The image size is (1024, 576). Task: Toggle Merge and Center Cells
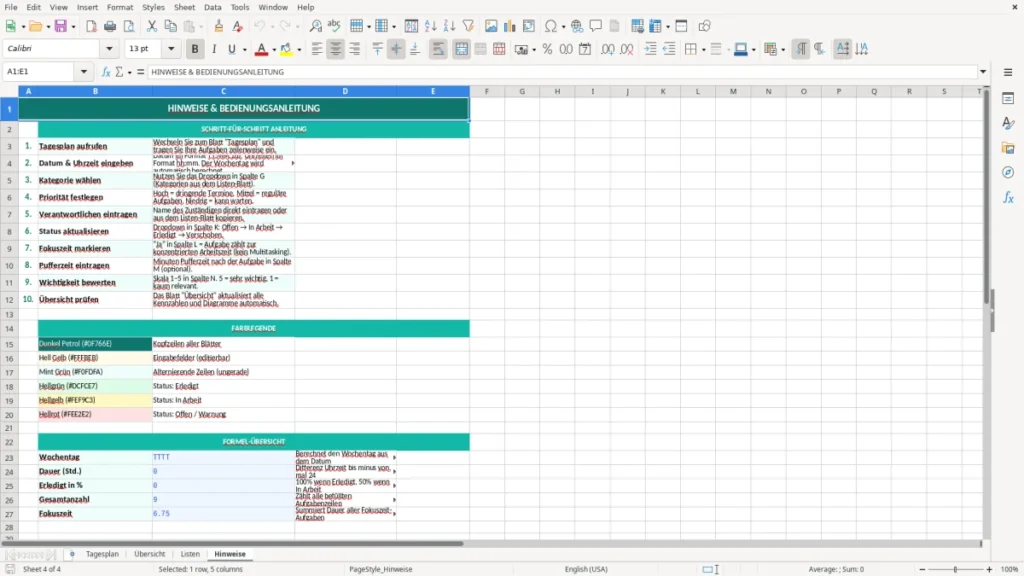coord(461,49)
